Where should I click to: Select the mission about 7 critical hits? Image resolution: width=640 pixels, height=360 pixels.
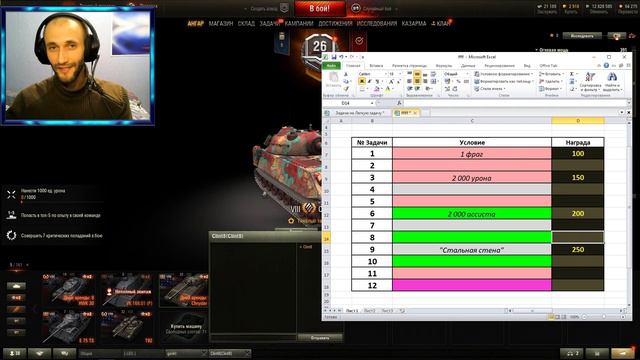tap(55, 236)
